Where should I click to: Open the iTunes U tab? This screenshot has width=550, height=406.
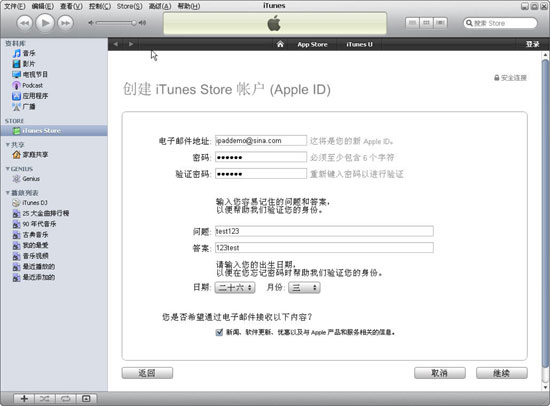click(359, 44)
